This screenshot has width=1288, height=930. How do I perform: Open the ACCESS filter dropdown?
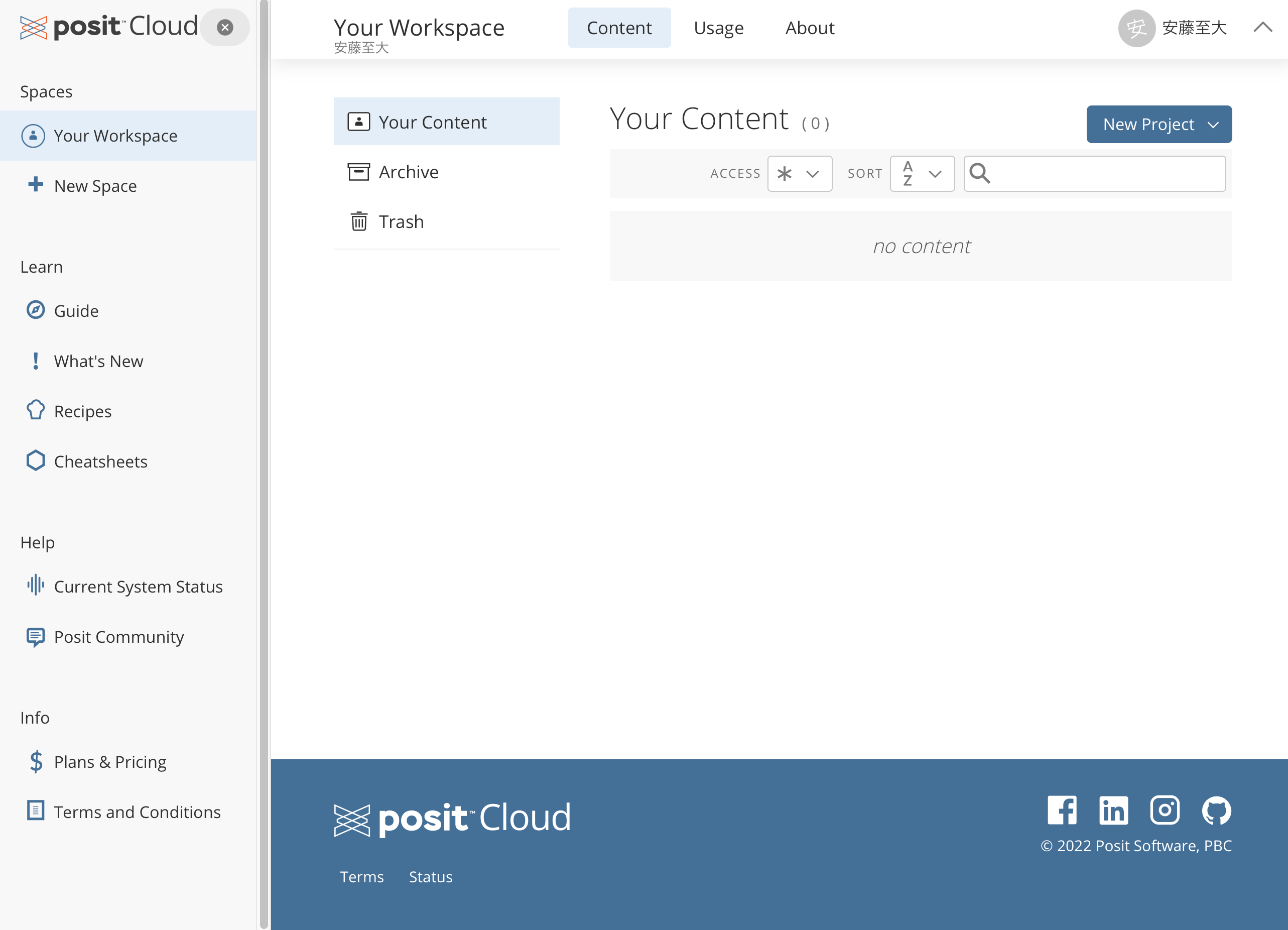click(800, 173)
